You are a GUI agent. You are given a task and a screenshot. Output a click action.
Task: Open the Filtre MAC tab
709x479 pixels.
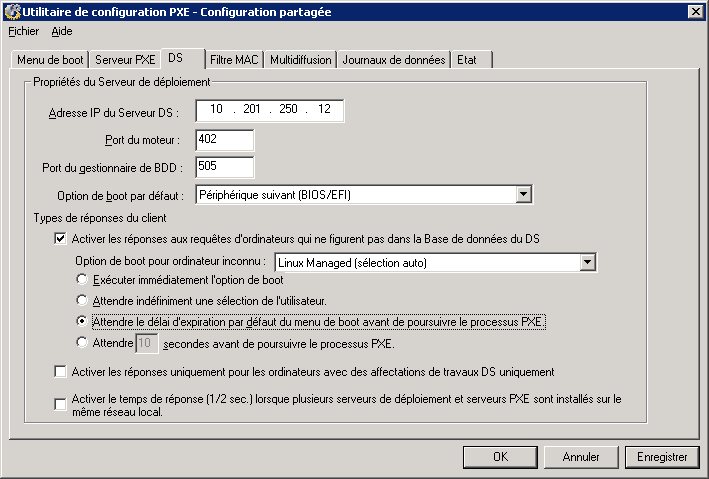click(234, 60)
